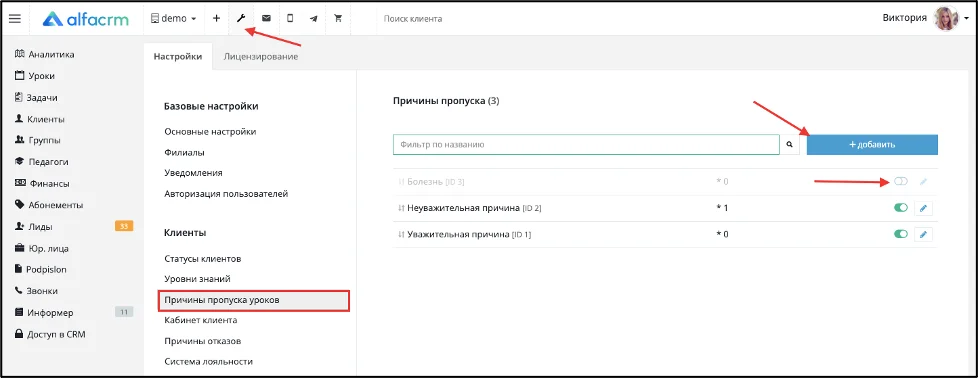Open Статусы клиентов link
Image resolution: width=979 pixels, height=379 pixels.
click(x=203, y=258)
